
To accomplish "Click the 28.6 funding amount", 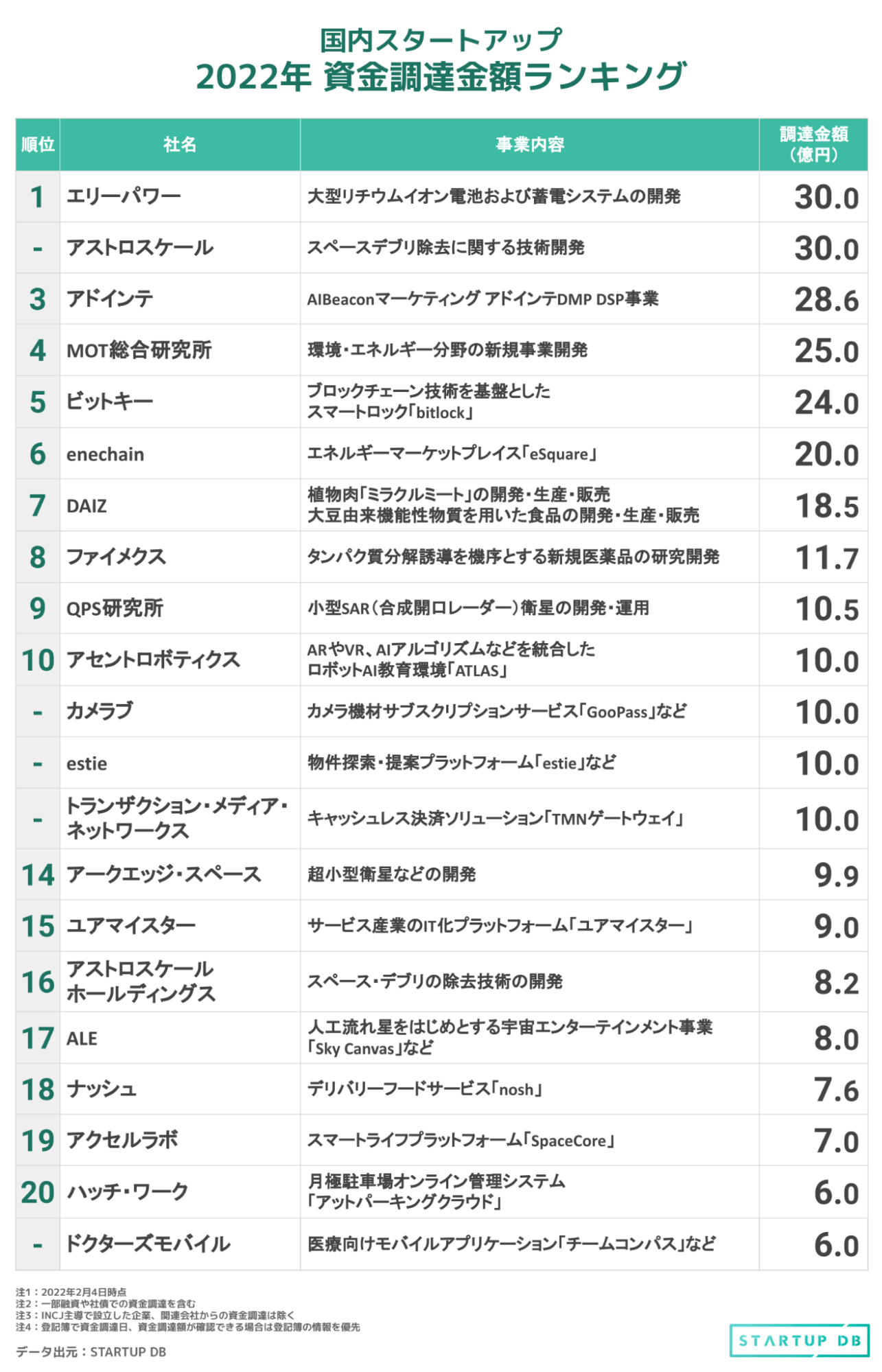I will point(826,300).
